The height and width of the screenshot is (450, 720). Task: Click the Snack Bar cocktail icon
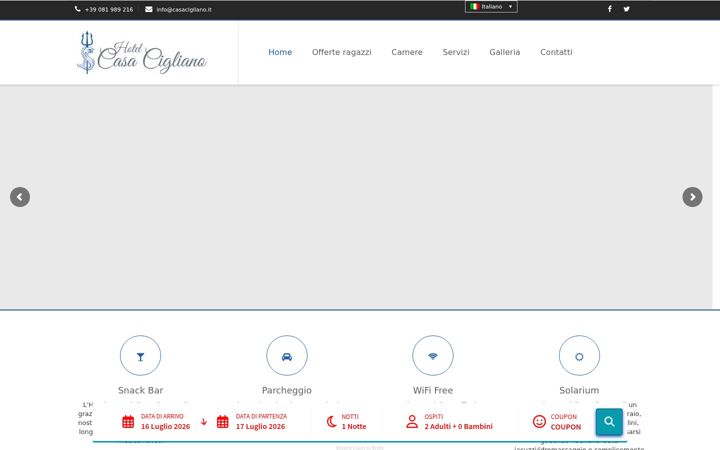[141, 356]
